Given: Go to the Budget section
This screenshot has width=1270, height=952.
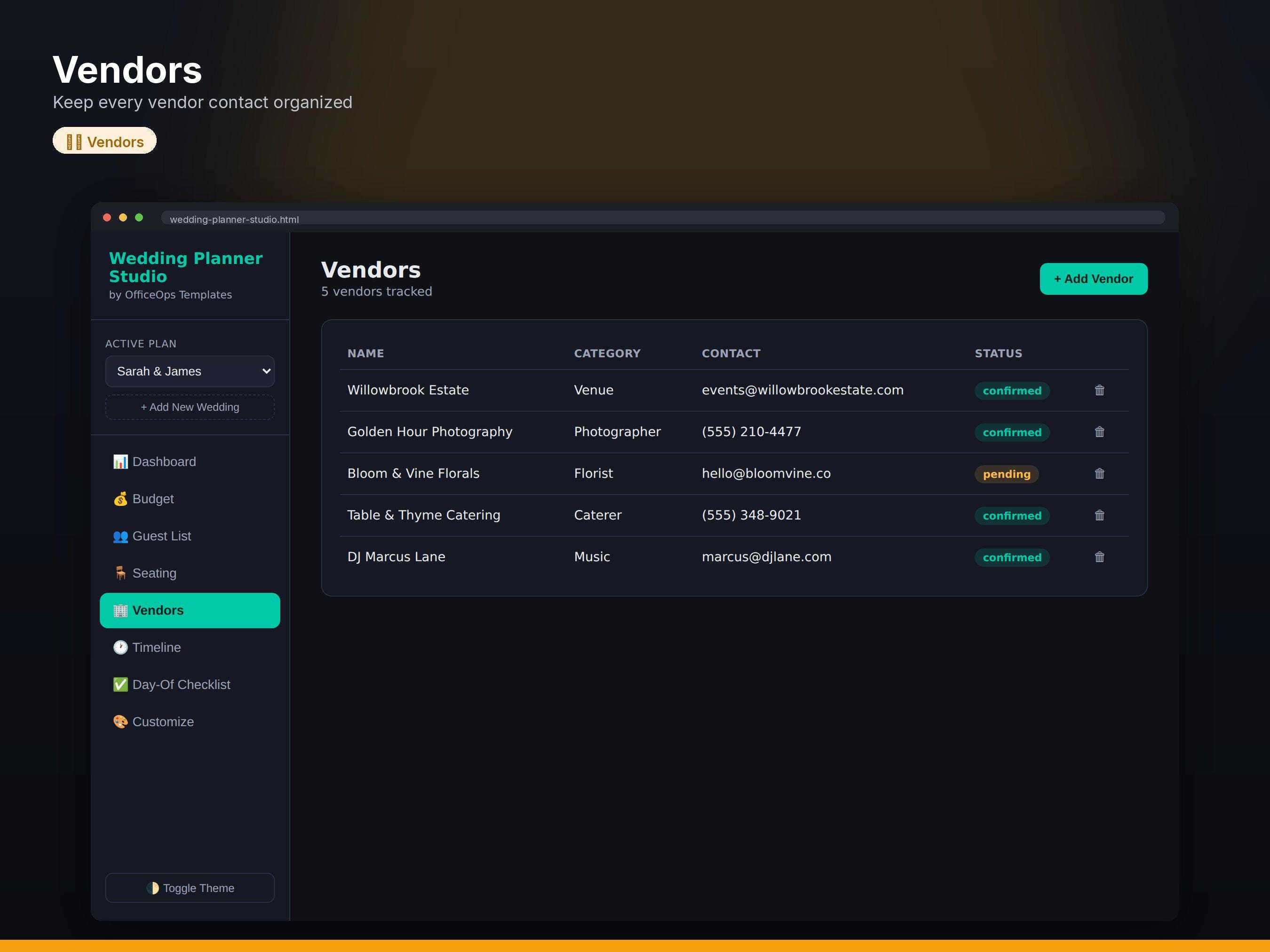Looking at the screenshot, I should 190,499.
